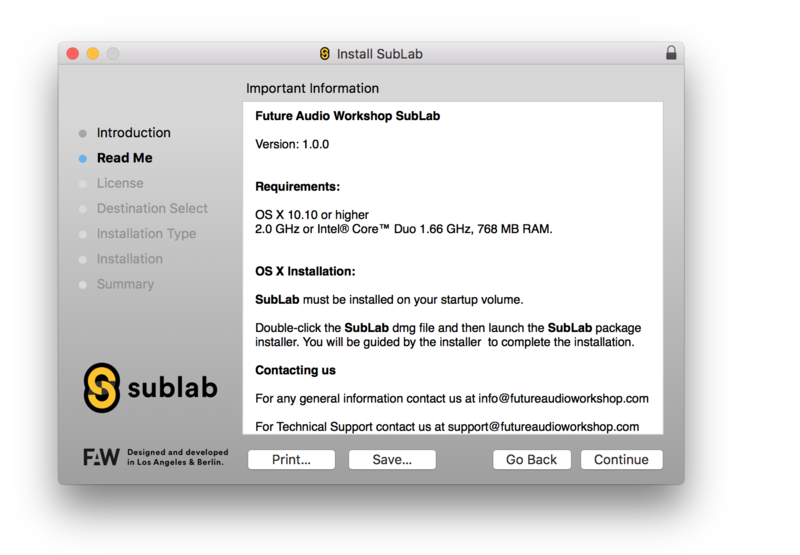Select the Introduction step in sidebar
800x555 pixels.
[x=133, y=133]
